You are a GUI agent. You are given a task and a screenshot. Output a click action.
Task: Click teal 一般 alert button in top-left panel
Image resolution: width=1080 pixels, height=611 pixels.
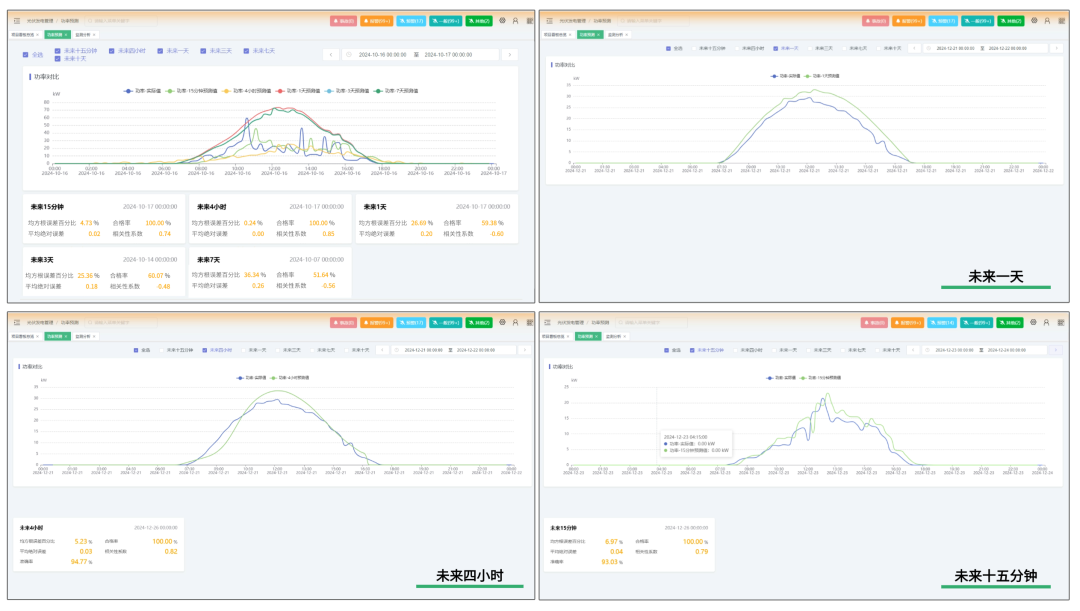tap(446, 21)
